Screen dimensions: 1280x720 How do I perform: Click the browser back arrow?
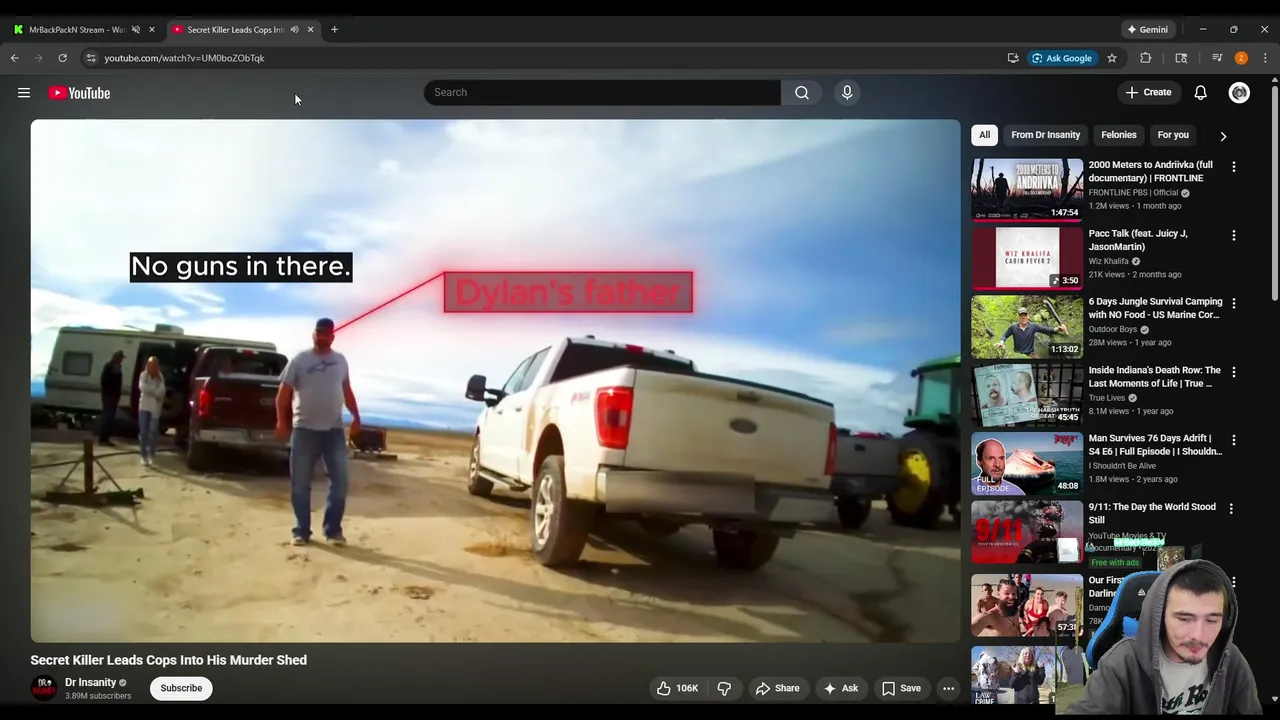pyautogui.click(x=15, y=58)
